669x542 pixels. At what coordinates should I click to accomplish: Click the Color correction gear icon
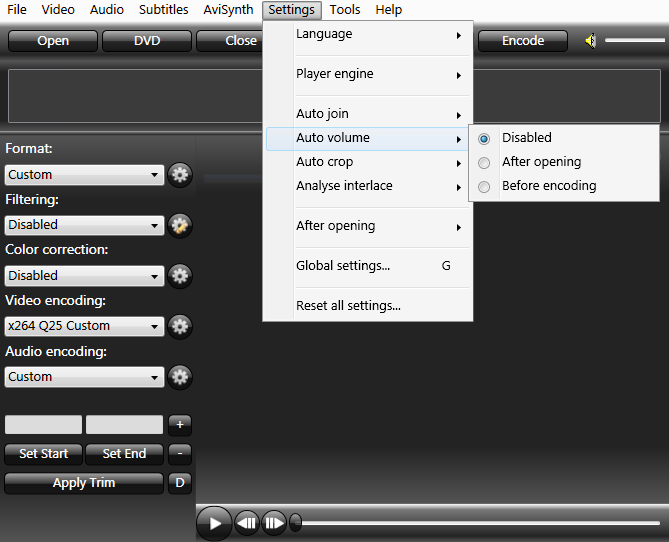click(x=180, y=276)
